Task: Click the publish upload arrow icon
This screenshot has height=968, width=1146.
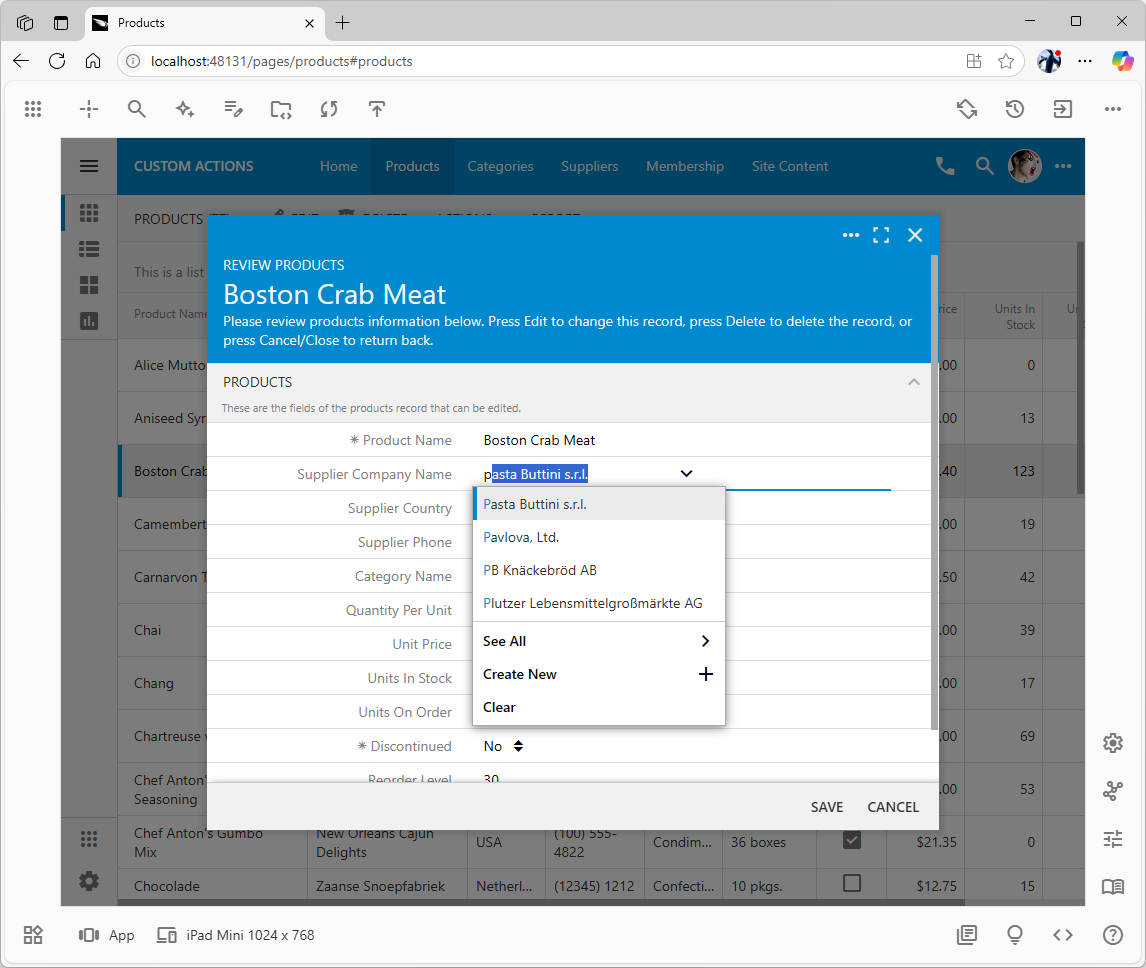Action: tap(376, 109)
